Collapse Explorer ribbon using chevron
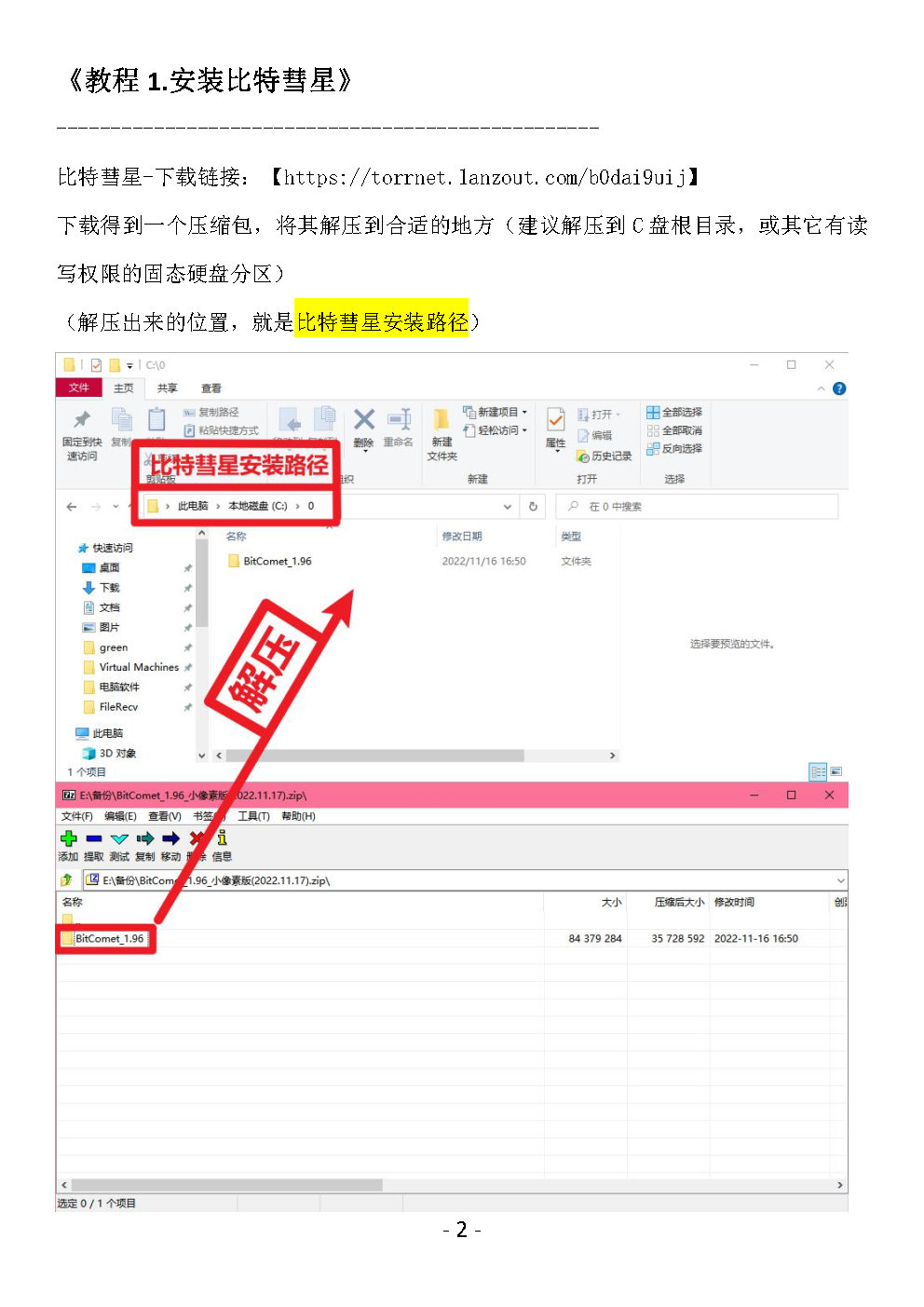924x1307 pixels. (821, 388)
